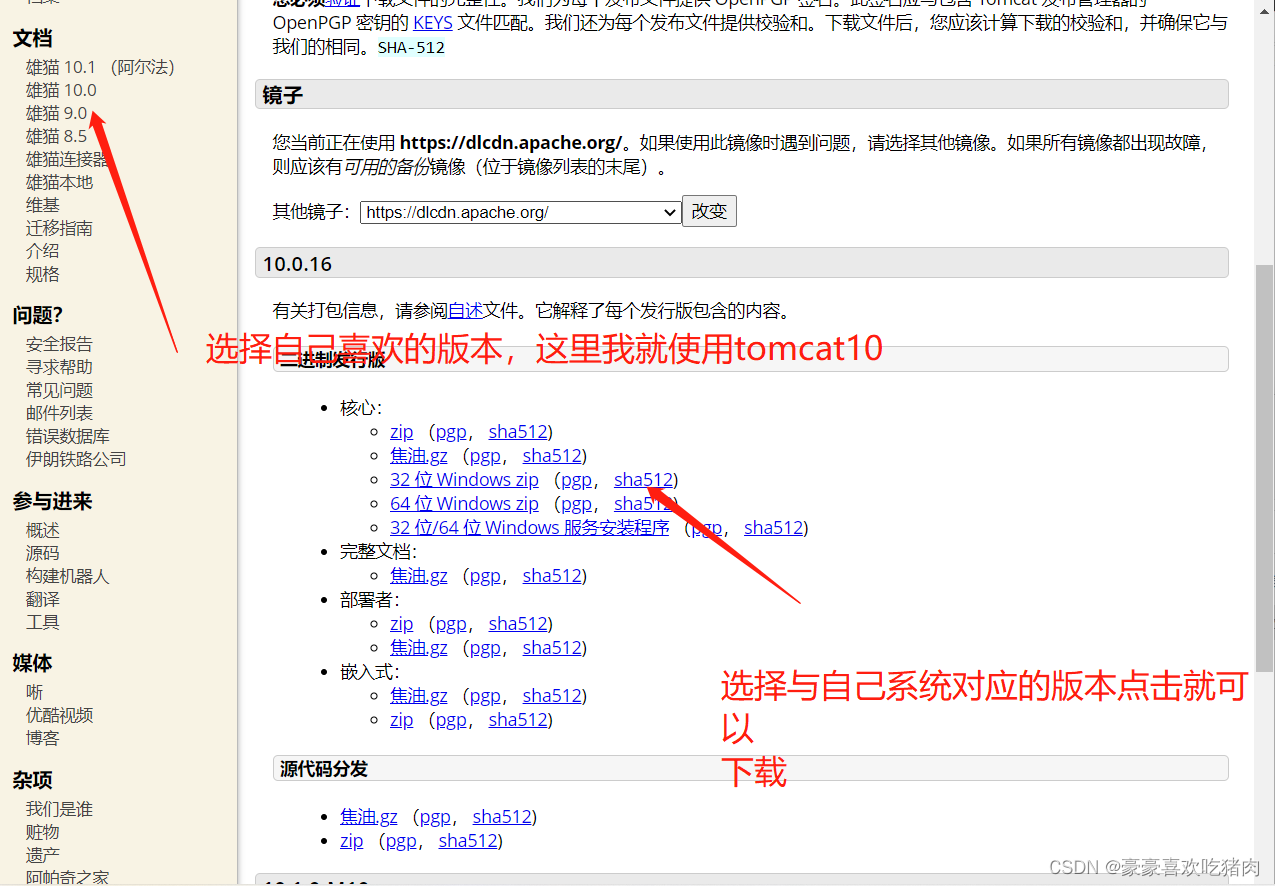Screen dimensions: 1275x886
Task: Open pgp signature for 核心 焦油.gz
Action: point(485,456)
